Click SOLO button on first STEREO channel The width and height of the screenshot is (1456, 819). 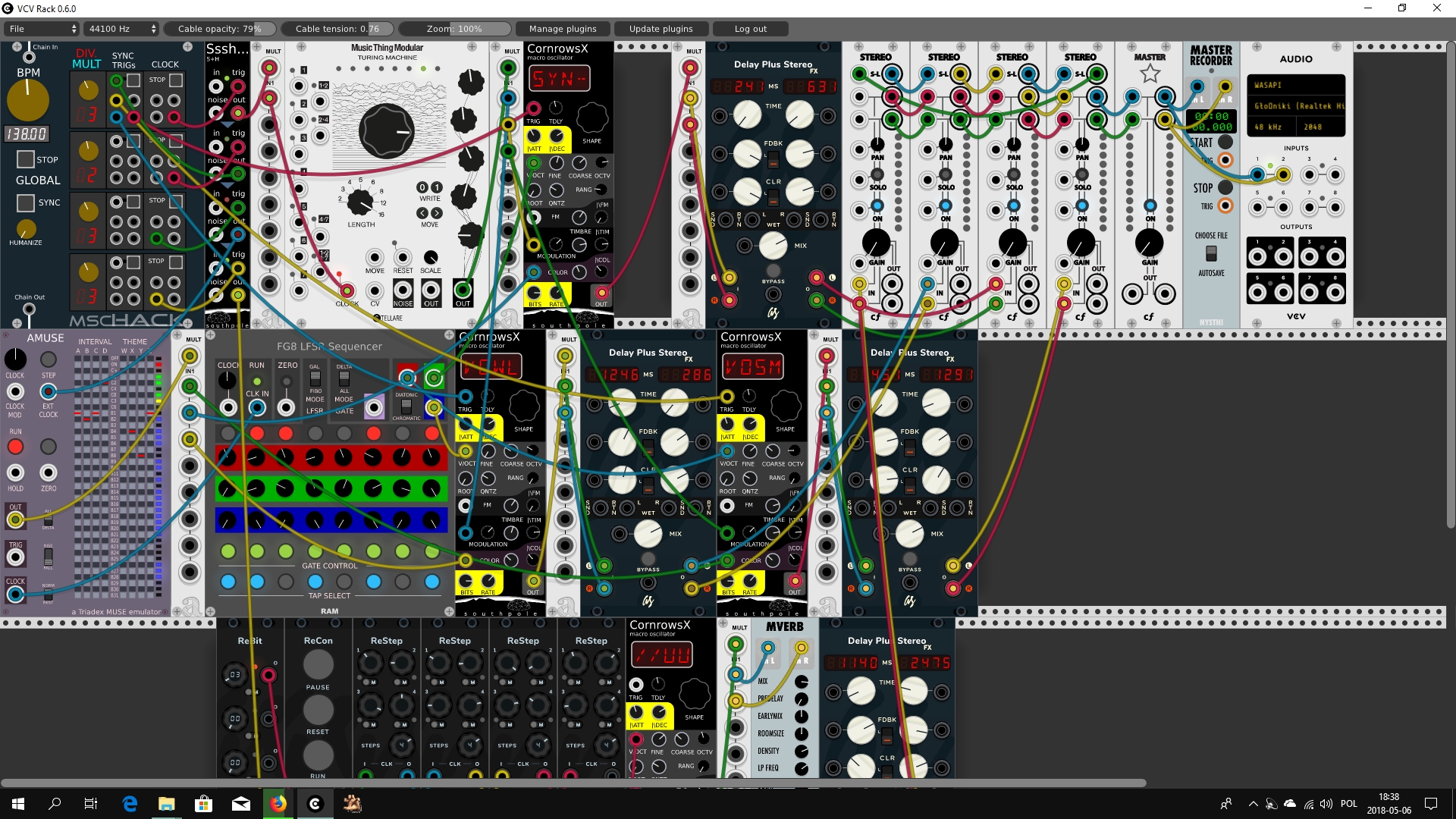coord(877,176)
